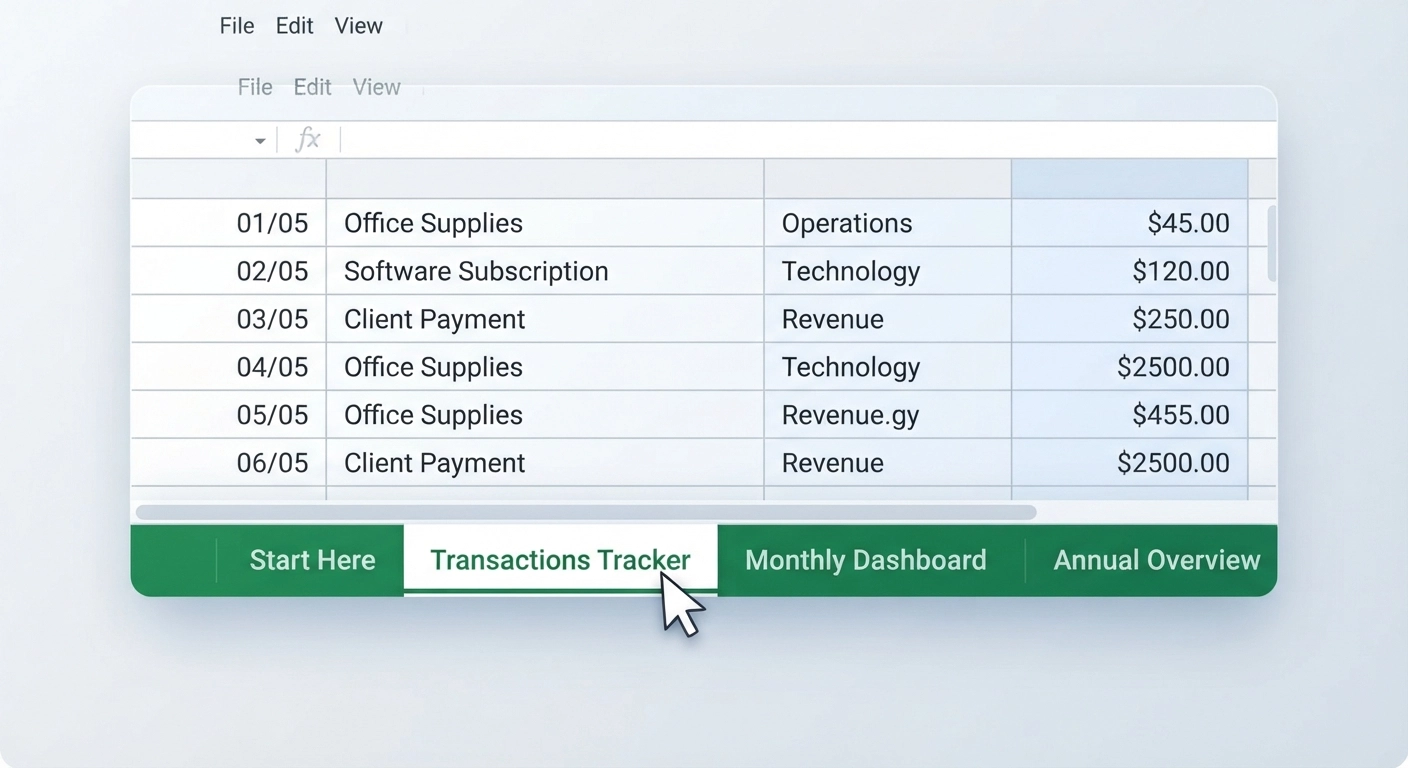
Task: Click Office Supplies in the 05/05 row
Action: [x=545, y=415]
